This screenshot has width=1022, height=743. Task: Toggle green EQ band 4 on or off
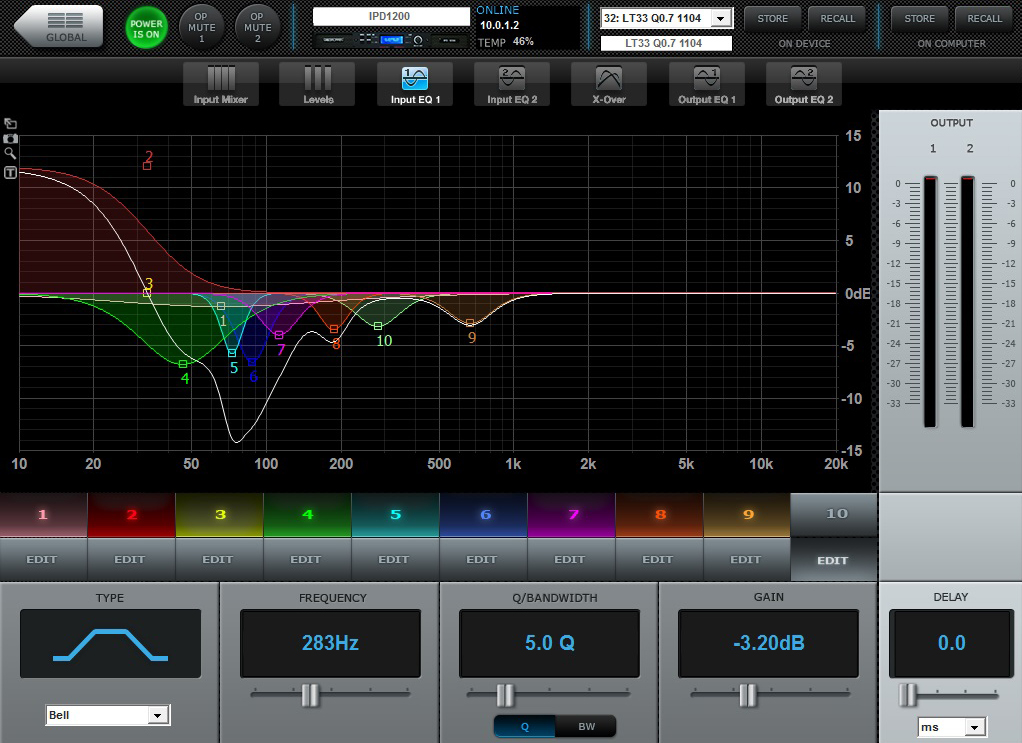pos(308,515)
